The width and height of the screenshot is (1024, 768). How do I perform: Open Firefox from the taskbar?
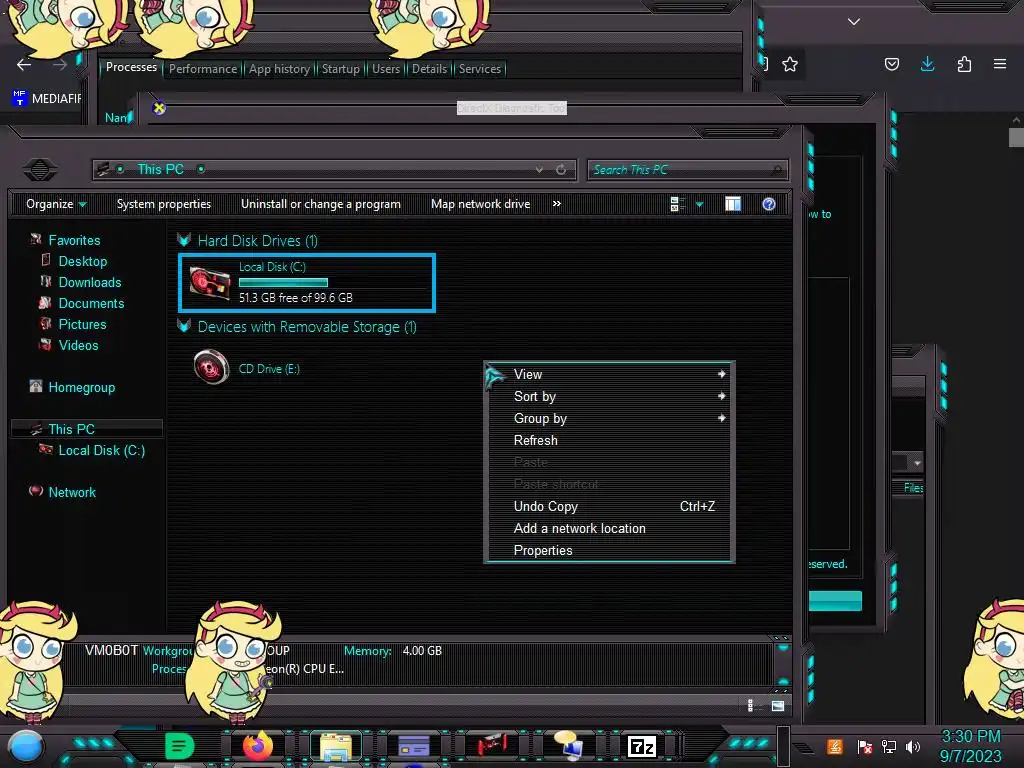(258, 746)
